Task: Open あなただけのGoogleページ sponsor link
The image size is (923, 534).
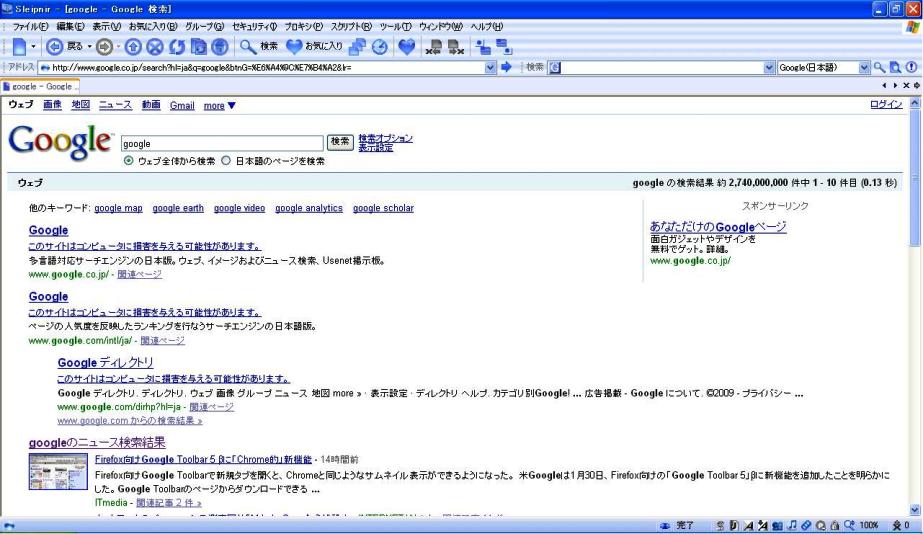Action: pos(718,227)
